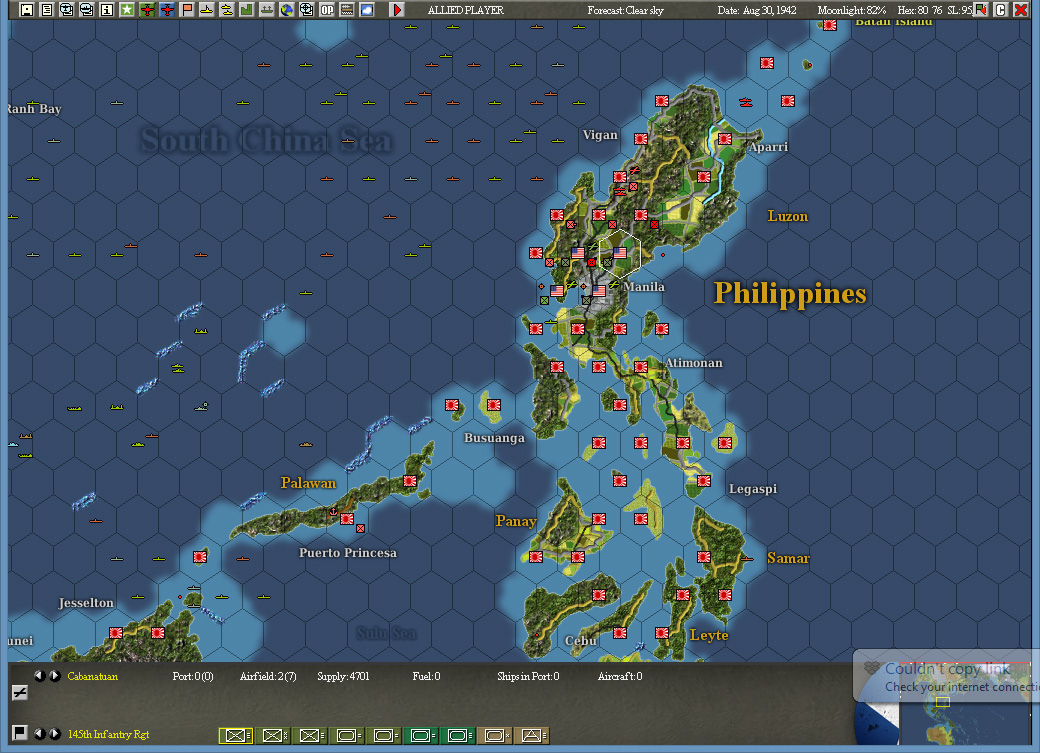The height and width of the screenshot is (753, 1040).
Task: Click the 'Couldn't copy link' notification
Action: 947,677
